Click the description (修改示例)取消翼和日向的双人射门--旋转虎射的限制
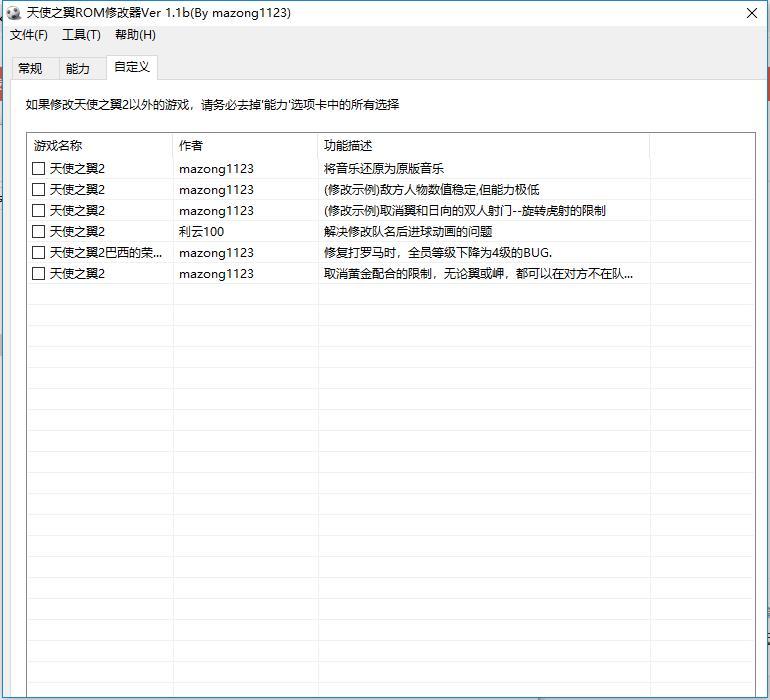The height and width of the screenshot is (700, 770). (465, 211)
